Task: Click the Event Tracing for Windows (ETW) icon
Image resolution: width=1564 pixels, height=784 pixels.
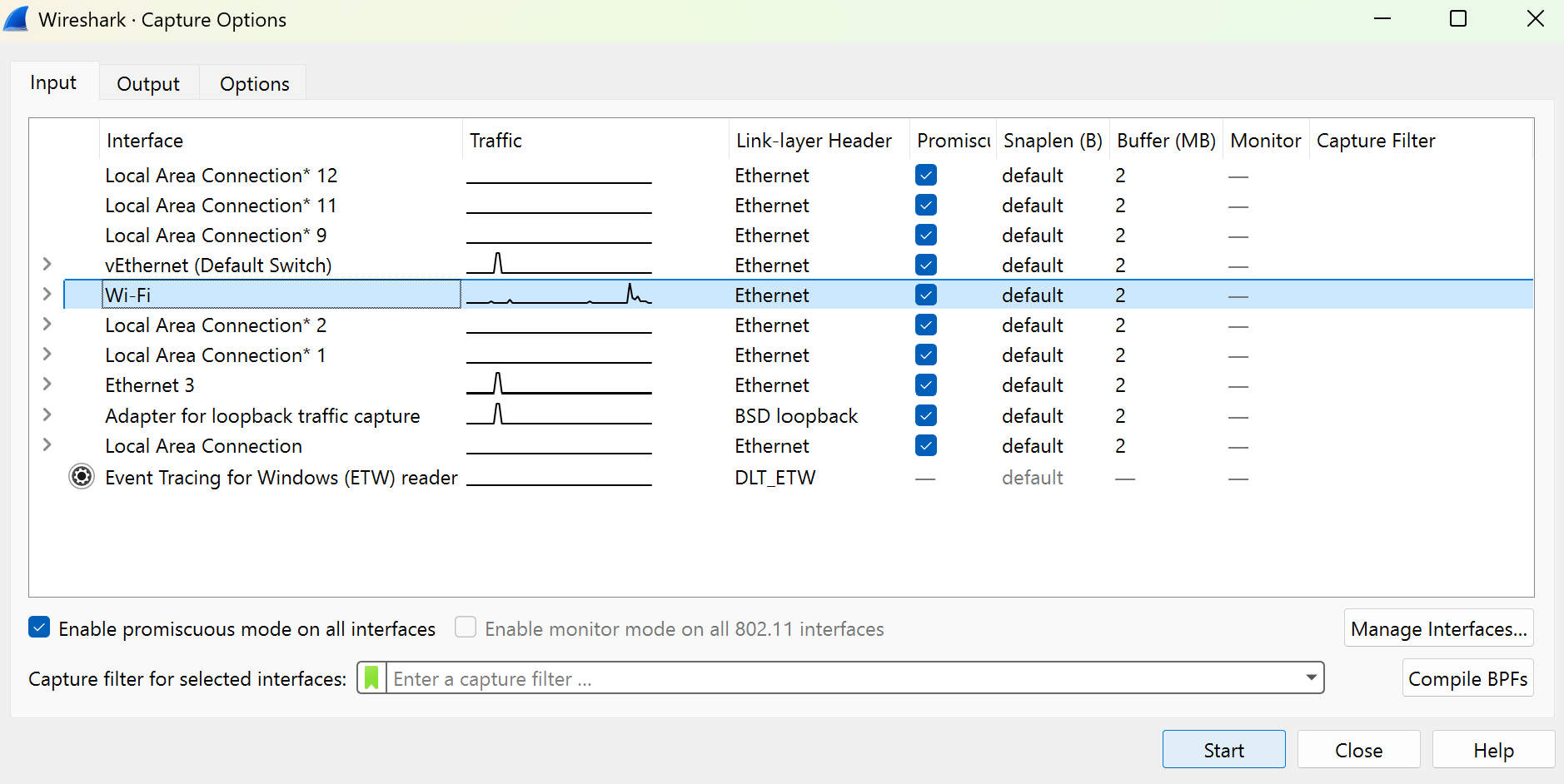Action: [x=81, y=476]
